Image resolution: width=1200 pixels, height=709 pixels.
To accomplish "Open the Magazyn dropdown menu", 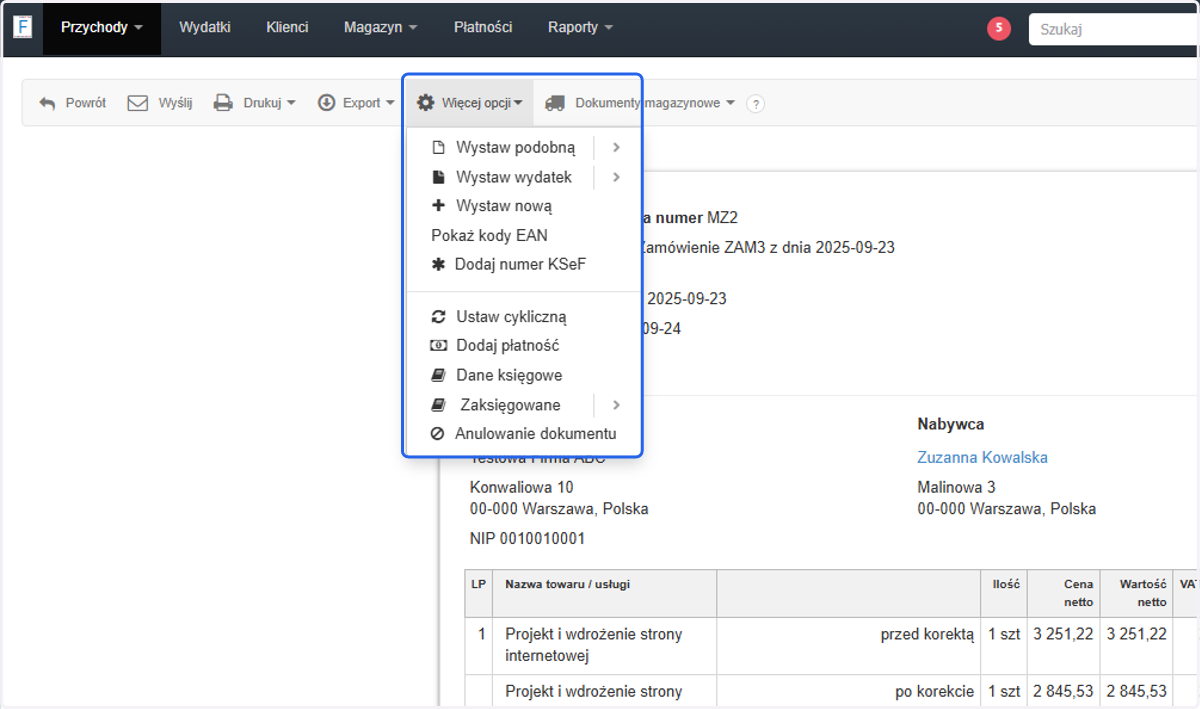I will click(380, 28).
